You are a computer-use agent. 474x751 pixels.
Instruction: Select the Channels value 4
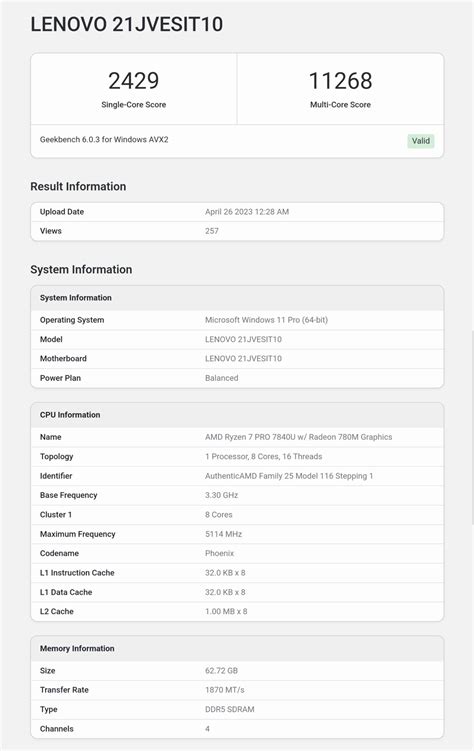[207, 728]
